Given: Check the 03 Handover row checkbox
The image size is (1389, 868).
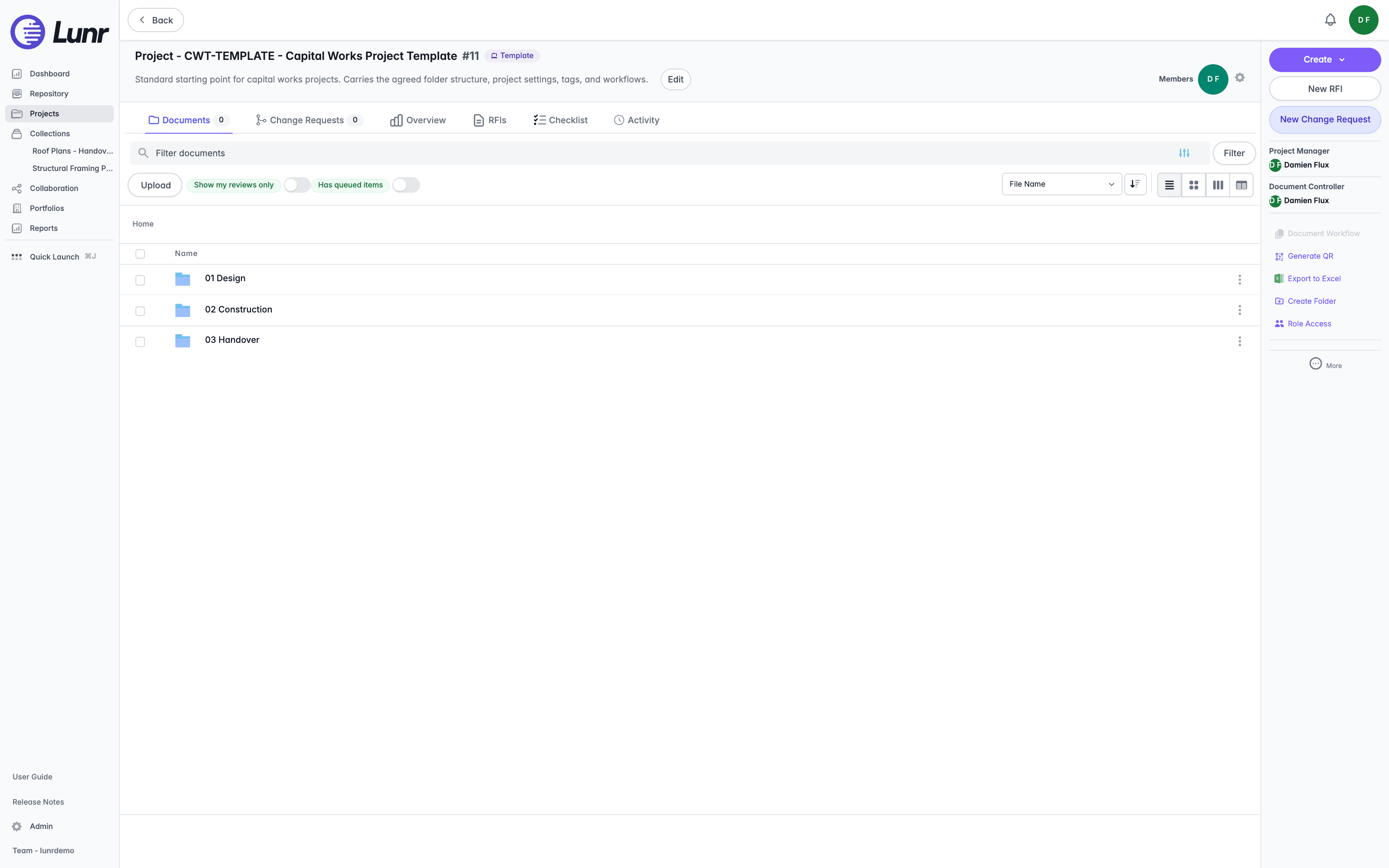Looking at the screenshot, I should (140, 342).
